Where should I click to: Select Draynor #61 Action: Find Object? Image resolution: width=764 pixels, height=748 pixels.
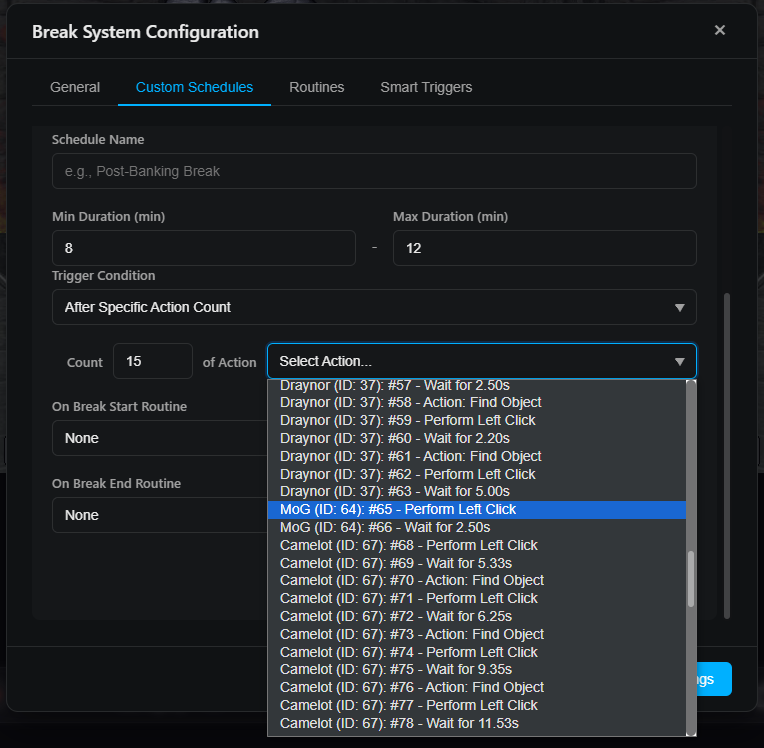477,456
